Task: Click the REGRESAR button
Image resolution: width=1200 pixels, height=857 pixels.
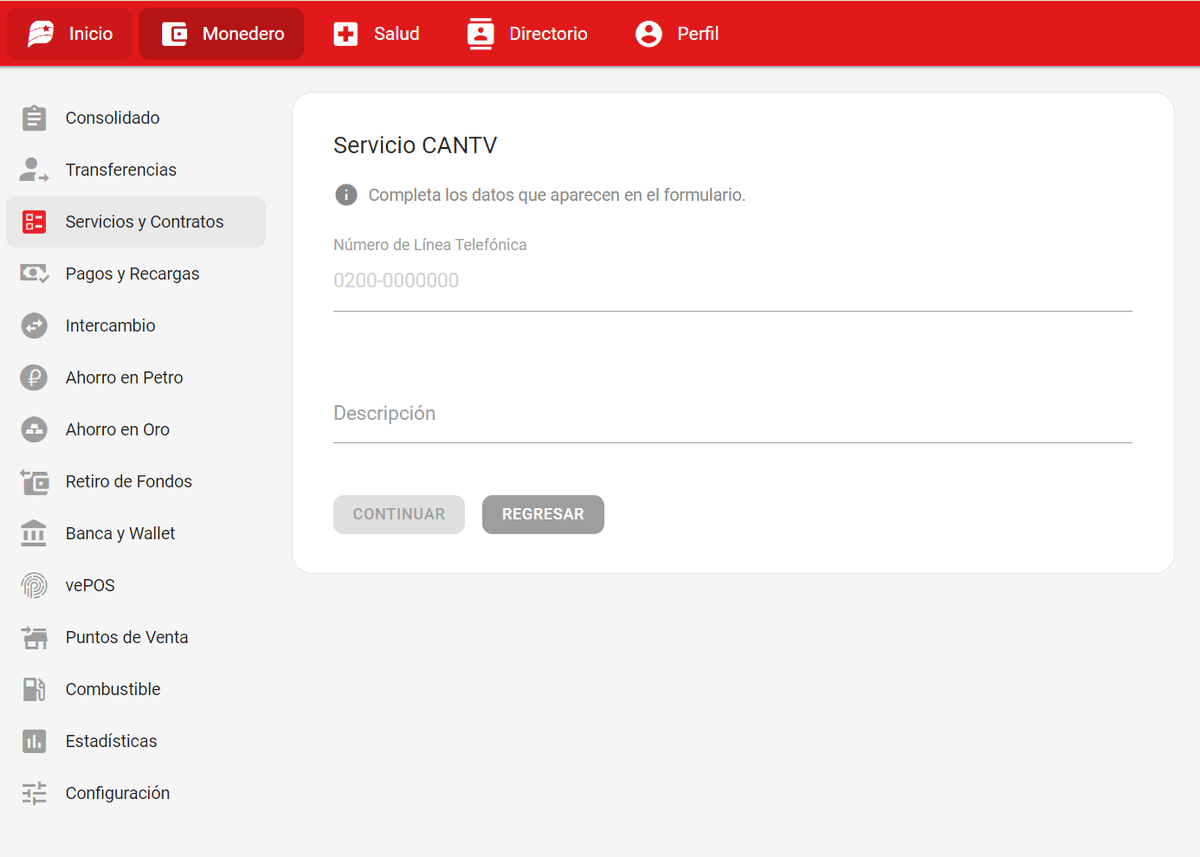Action: (x=543, y=514)
